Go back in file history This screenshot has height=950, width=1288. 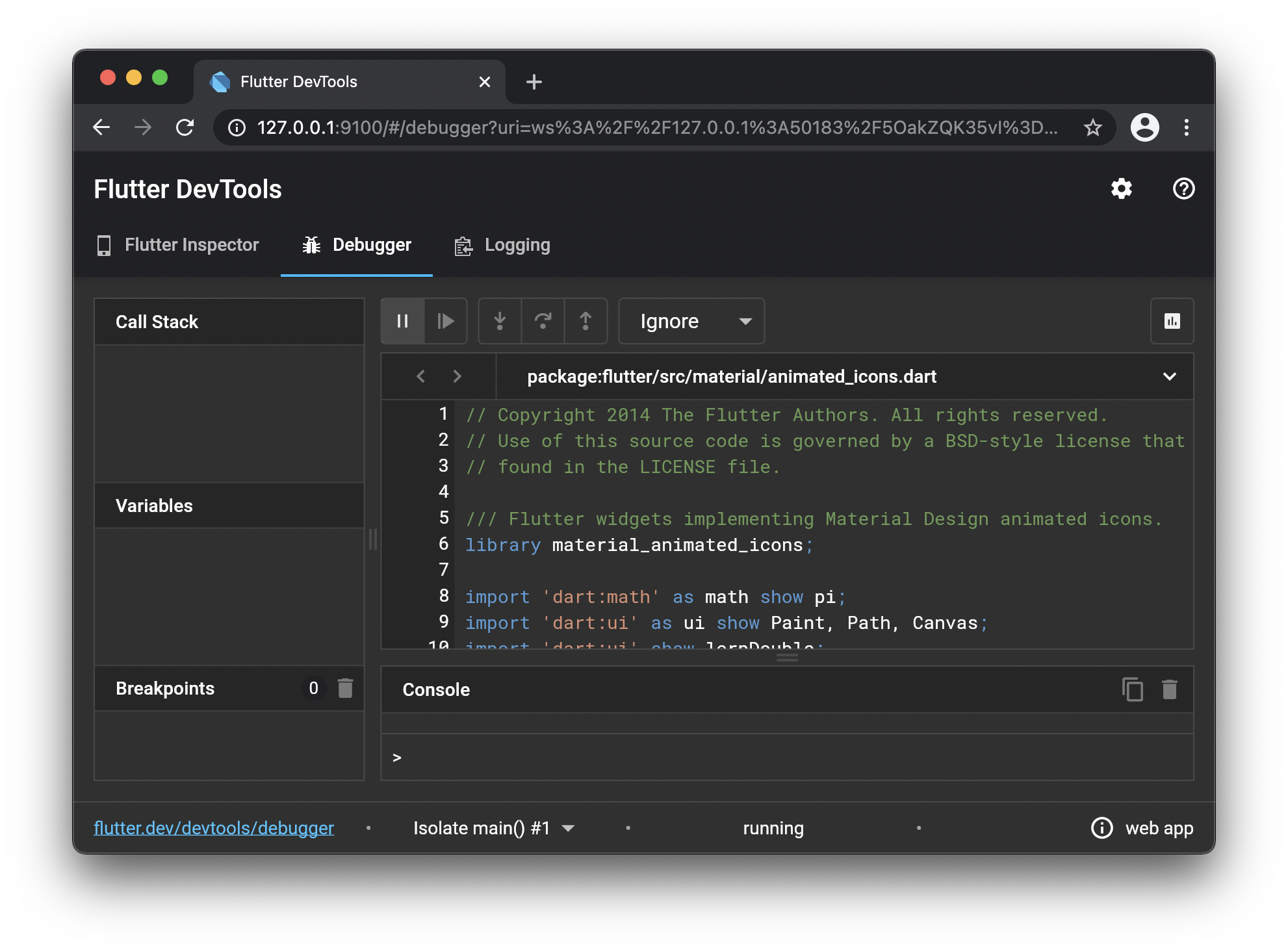tap(421, 376)
